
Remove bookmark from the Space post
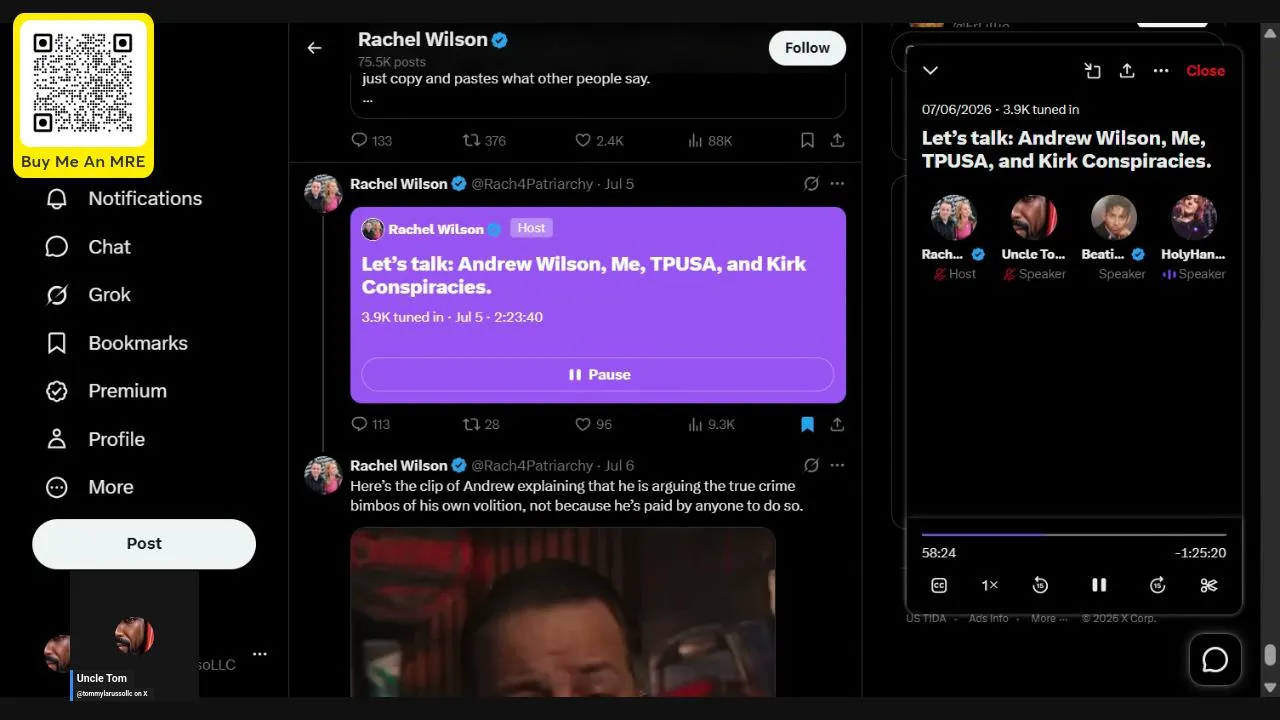pyautogui.click(x=807, y=425)
